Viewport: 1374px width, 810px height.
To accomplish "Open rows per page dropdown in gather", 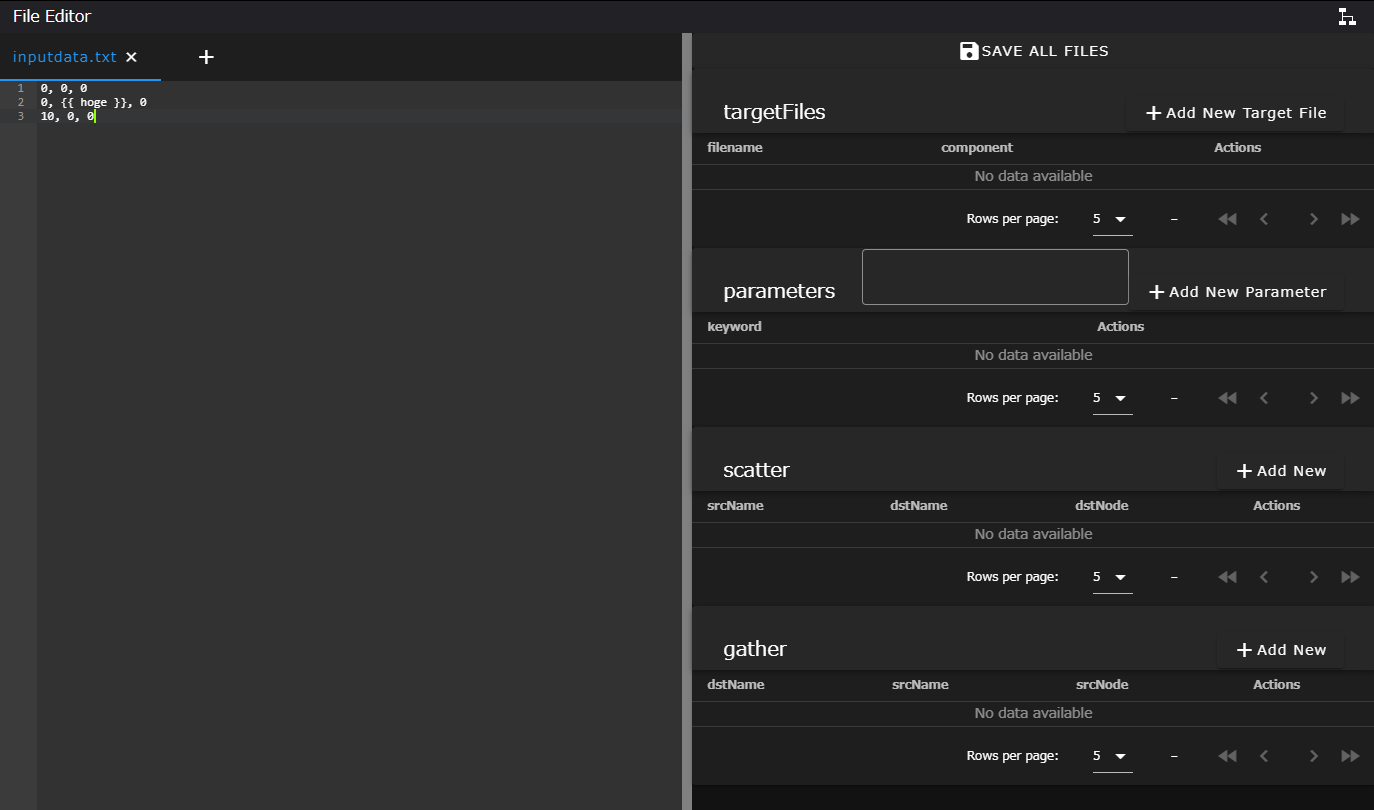I will click(x=1112, y=756).
